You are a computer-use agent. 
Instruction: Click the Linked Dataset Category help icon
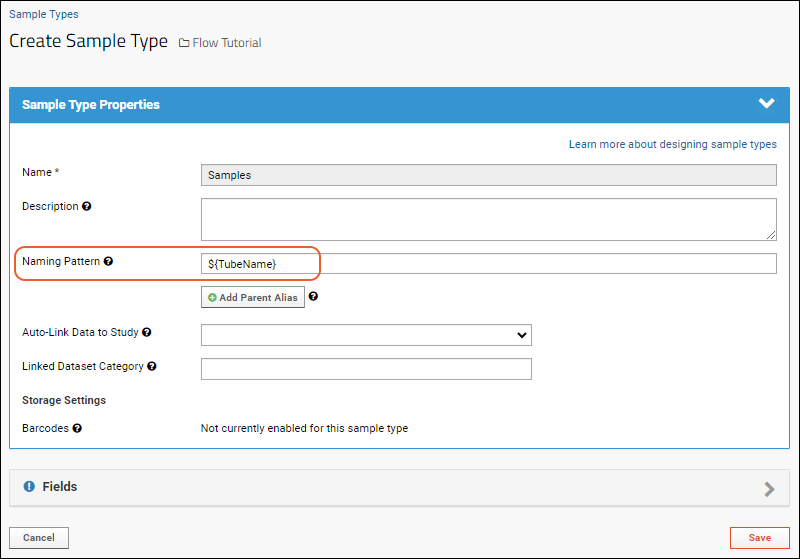click(x=152, y=366)
